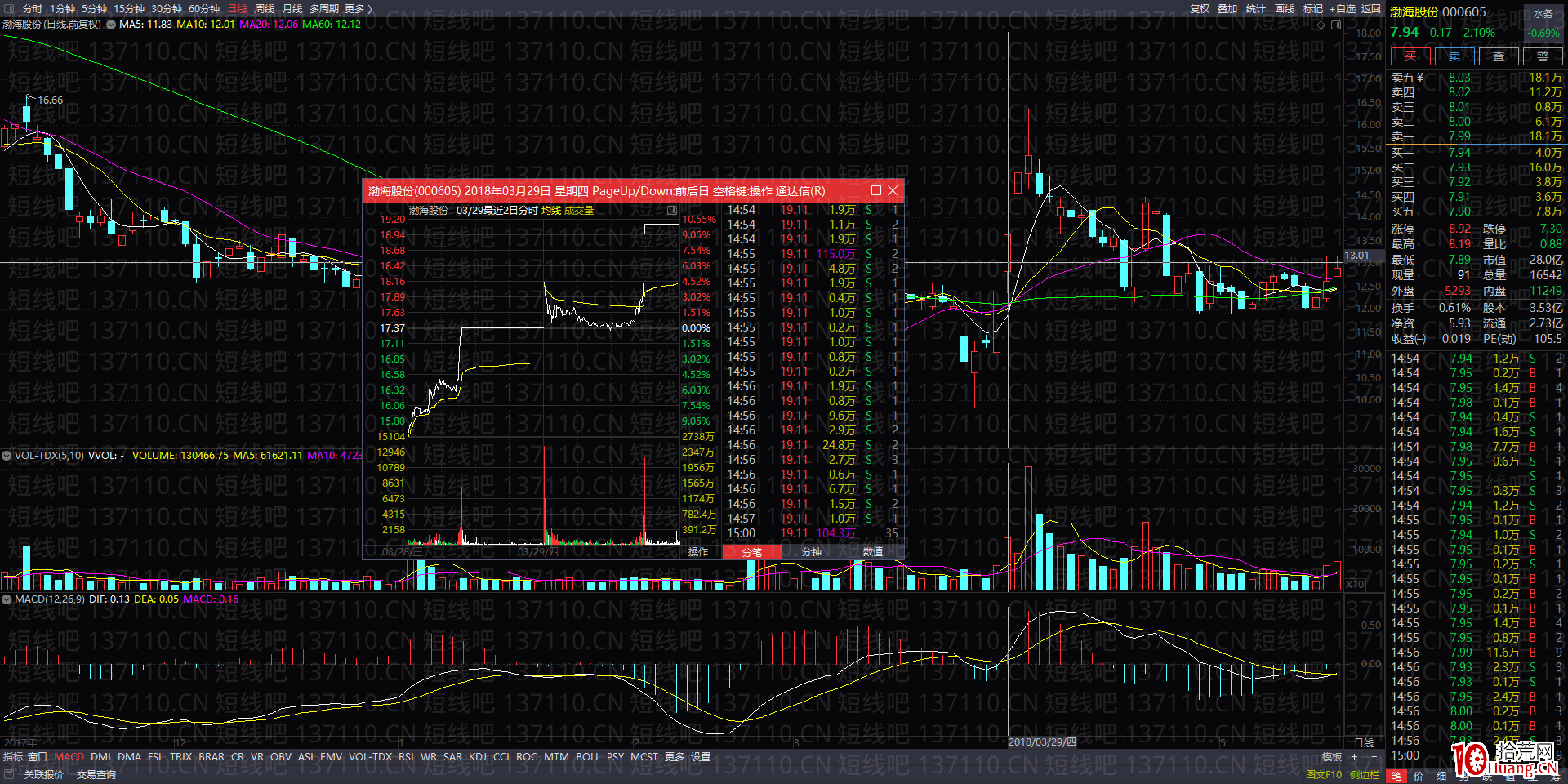Click the 水务 sector tag
Screen dimensions: 1568x784
click(1543, 13)
